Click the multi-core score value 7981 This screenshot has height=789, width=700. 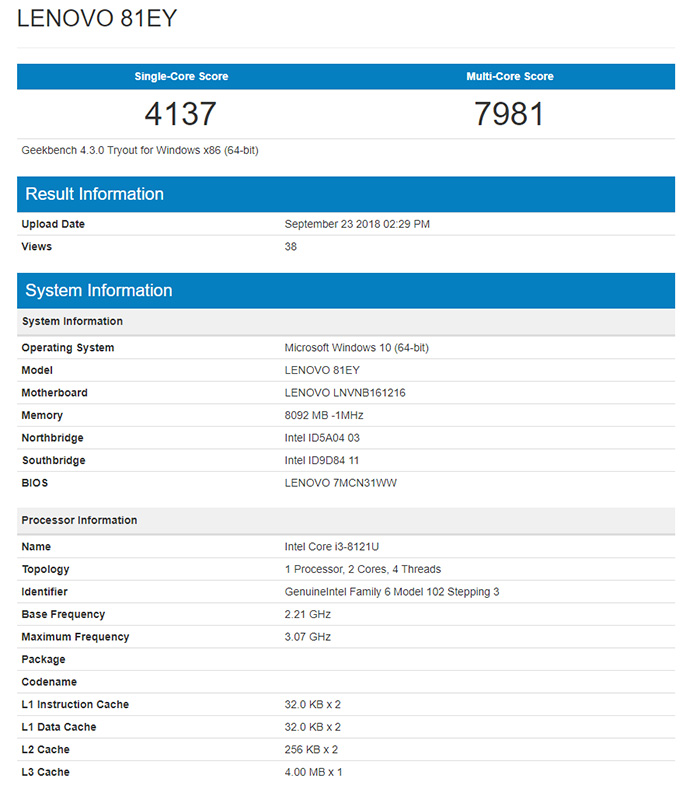click(509, 114)
